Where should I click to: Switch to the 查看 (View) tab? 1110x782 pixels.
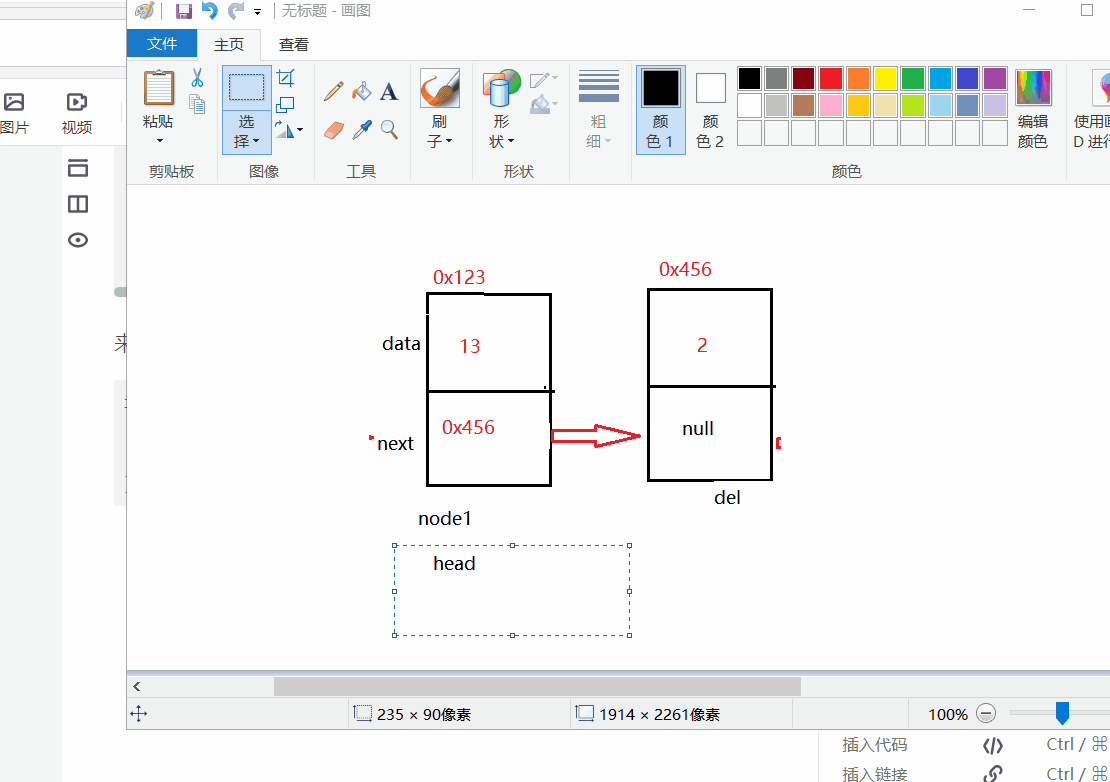pyautogui.click(x=291, y=44)
